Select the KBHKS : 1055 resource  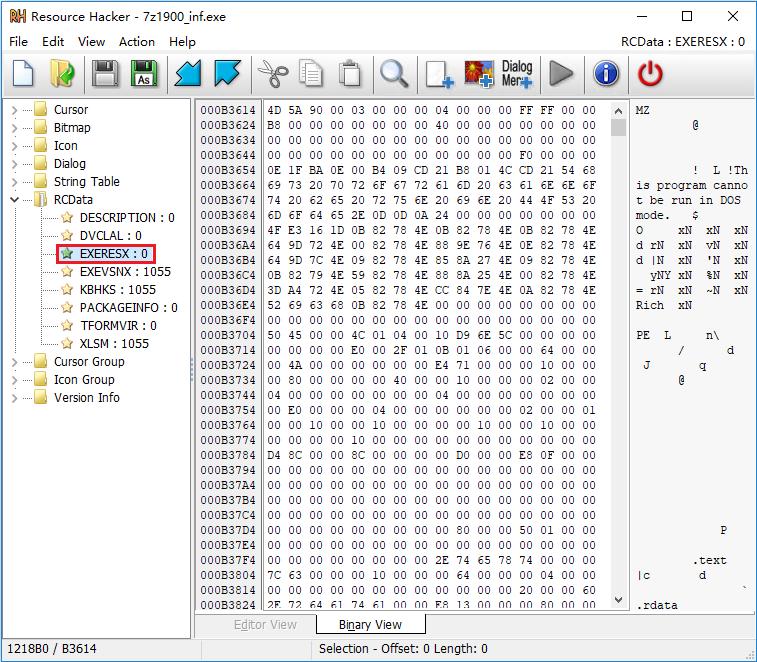118,290
